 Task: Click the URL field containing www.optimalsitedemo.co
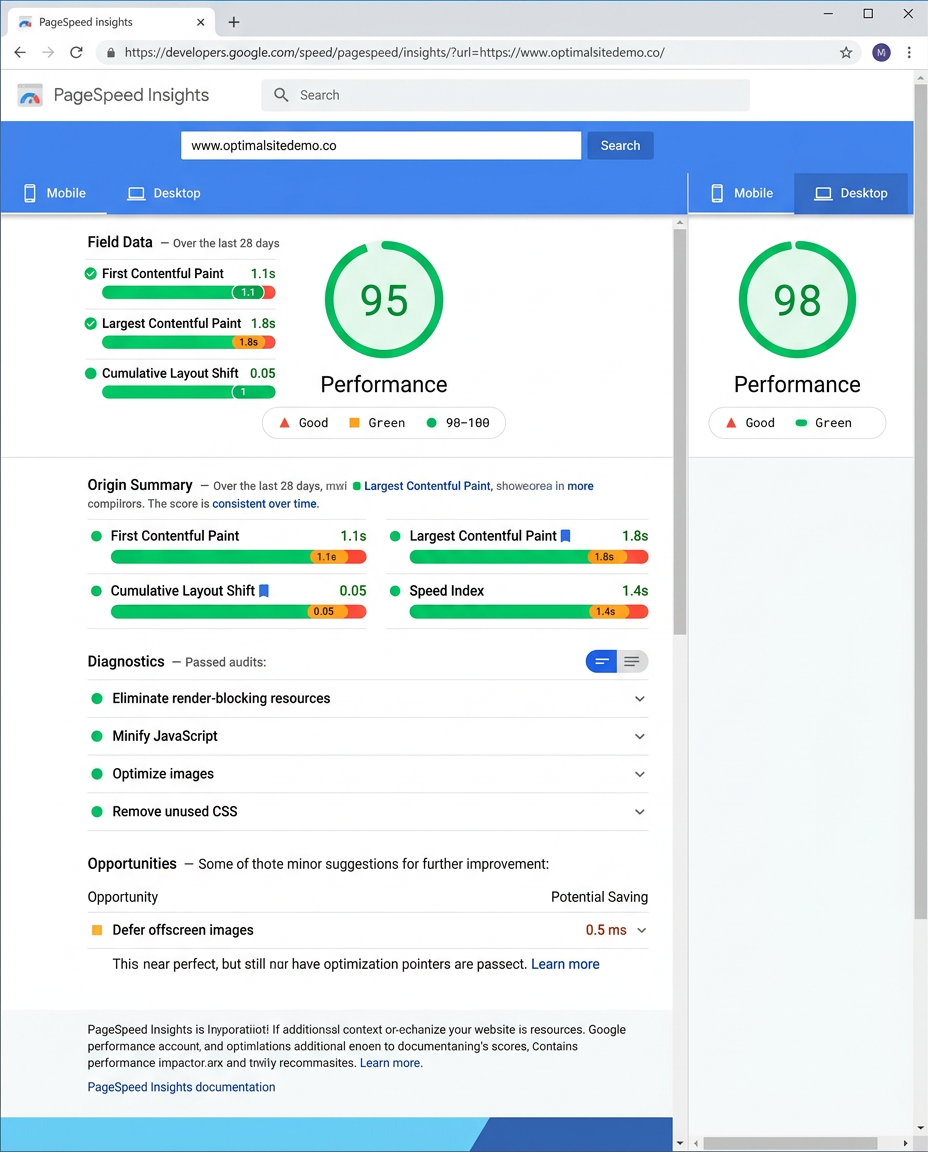pyautogui.click(x=381, y=145)
